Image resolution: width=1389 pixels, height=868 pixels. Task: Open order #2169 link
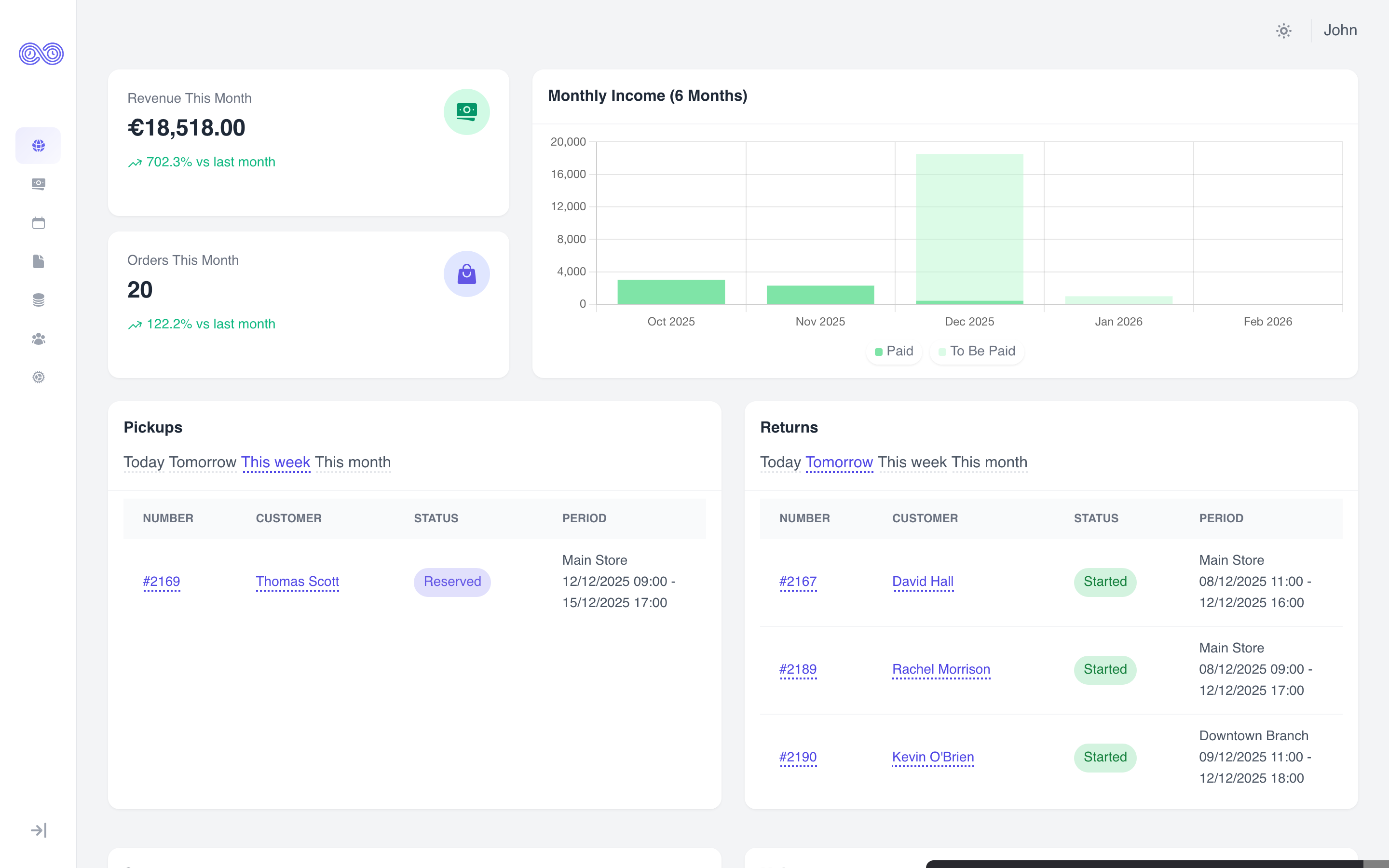point(161,582)
